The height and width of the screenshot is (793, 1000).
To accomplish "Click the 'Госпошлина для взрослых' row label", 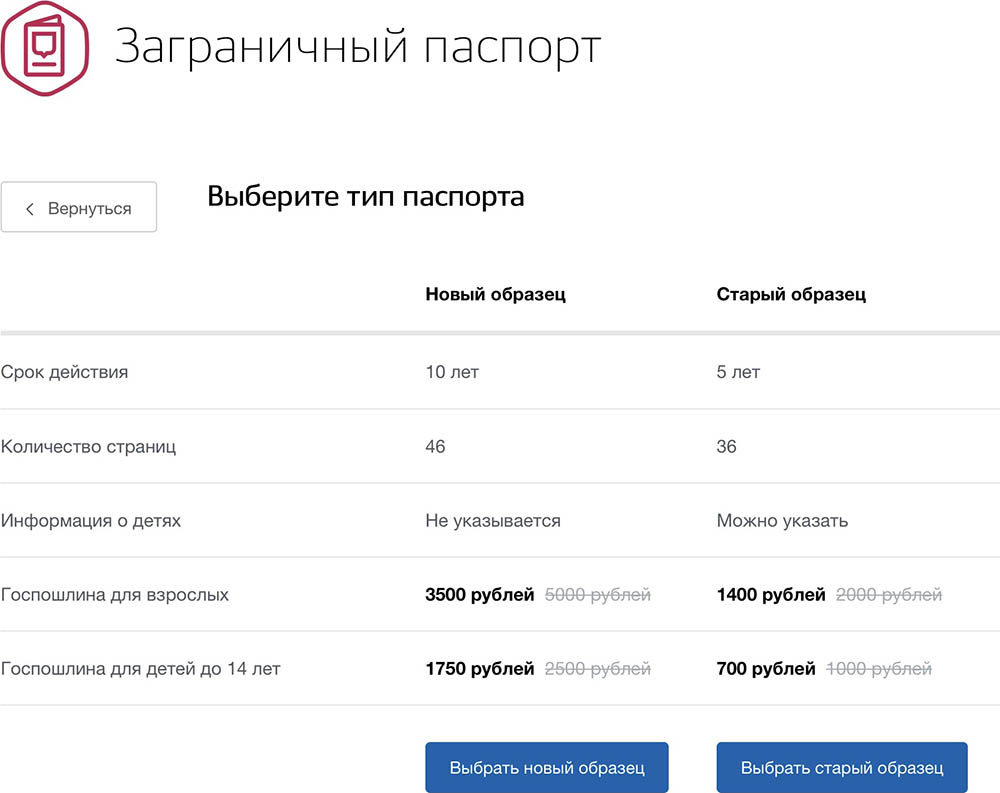I will click(115, 594).
